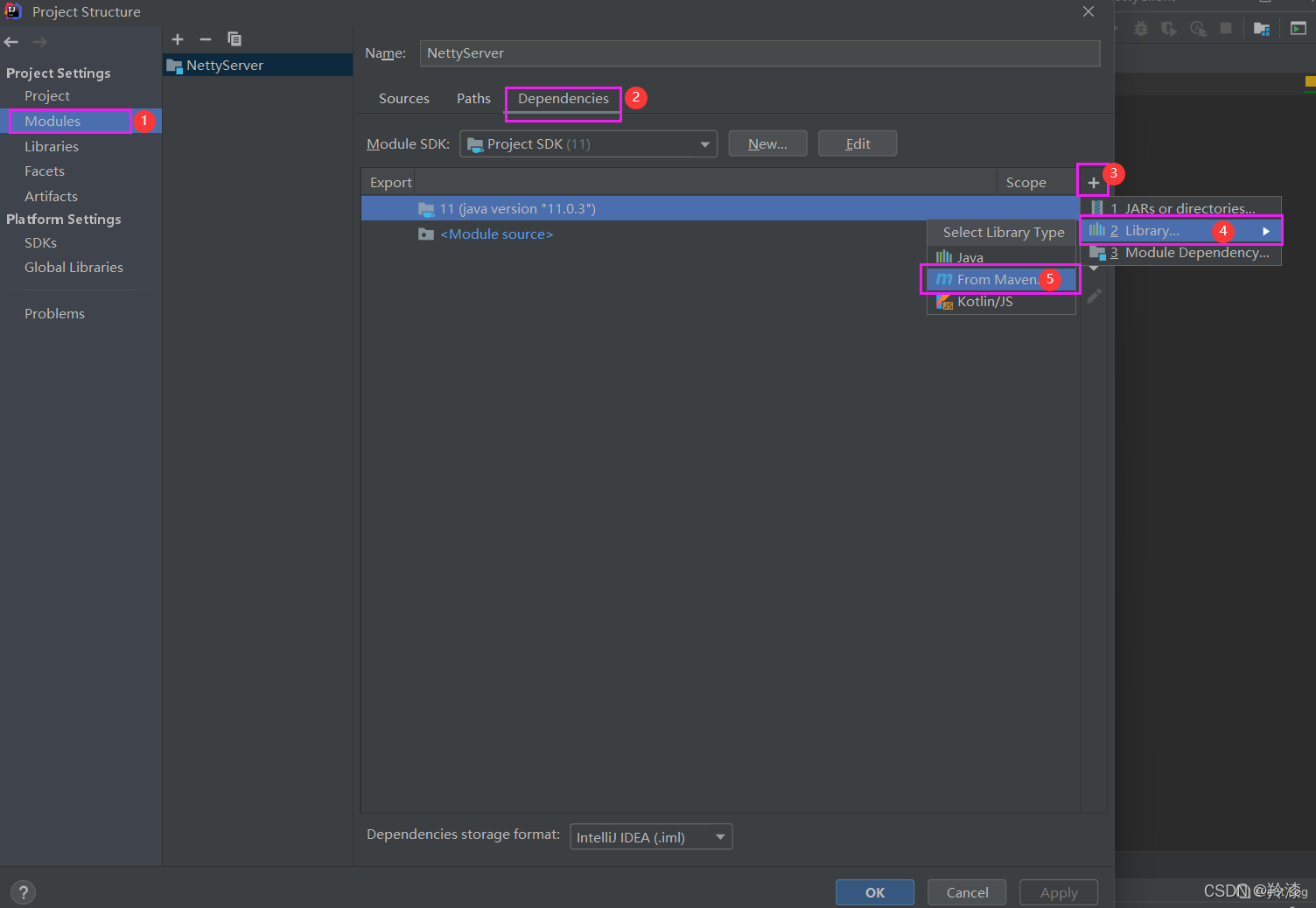Image resolution: width=1316 pixels, height=908 pixels.
Task: Click the run anything window icon in IDE toolbar
Action: [1298, 29]
